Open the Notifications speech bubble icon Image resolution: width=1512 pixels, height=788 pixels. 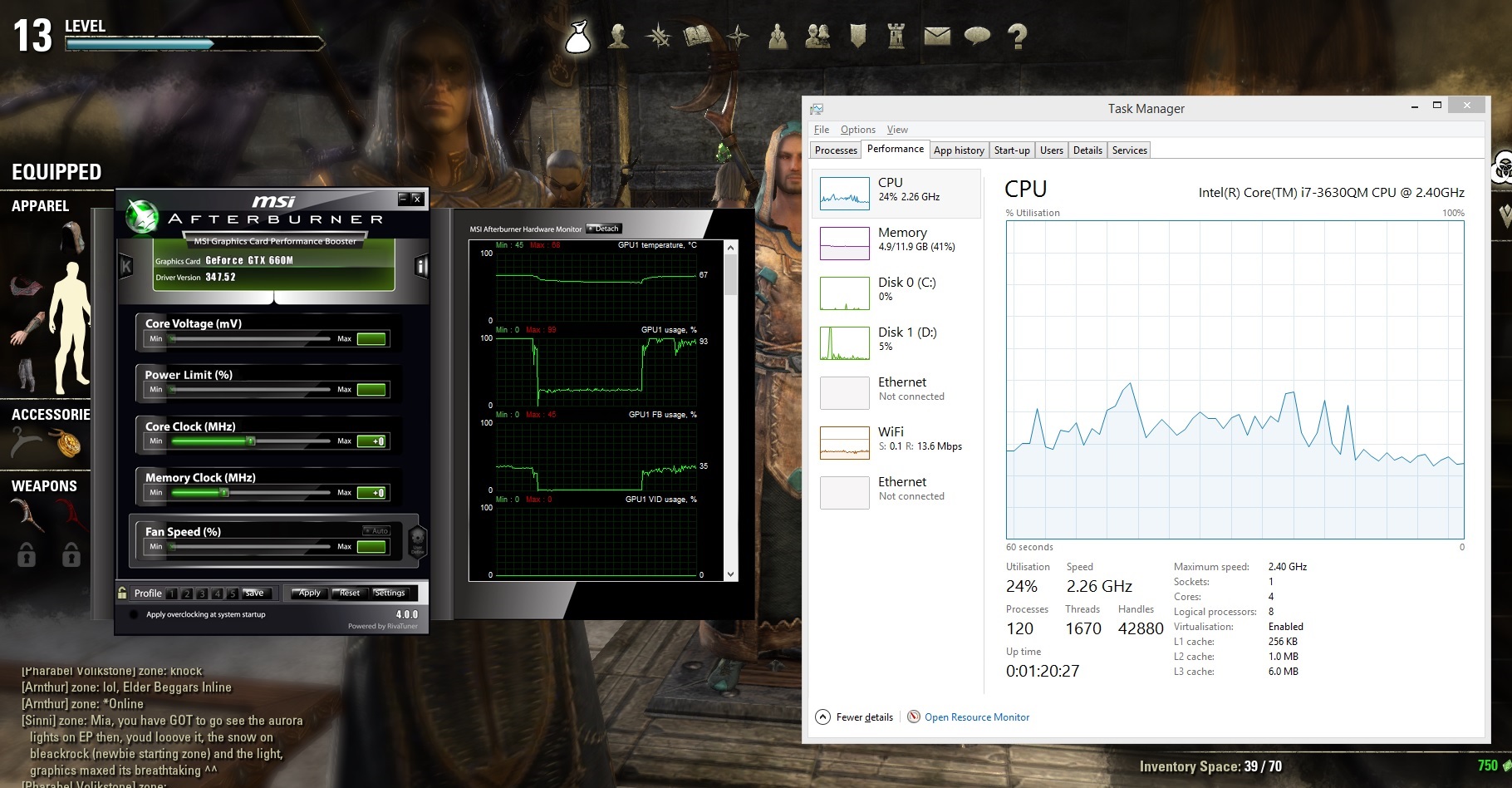977,36
